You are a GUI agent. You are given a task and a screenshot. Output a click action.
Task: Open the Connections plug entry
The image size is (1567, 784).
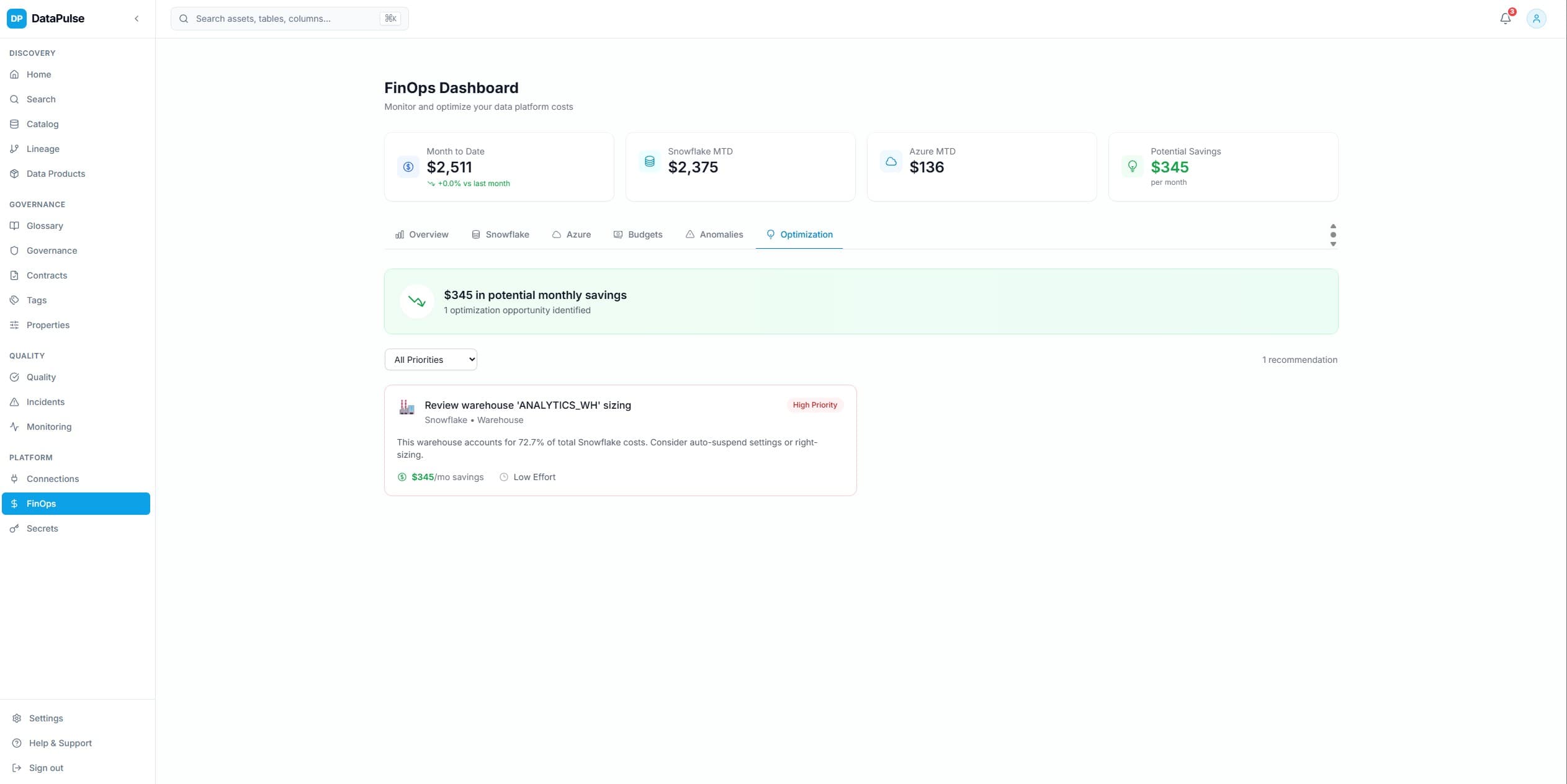[53, 479]
